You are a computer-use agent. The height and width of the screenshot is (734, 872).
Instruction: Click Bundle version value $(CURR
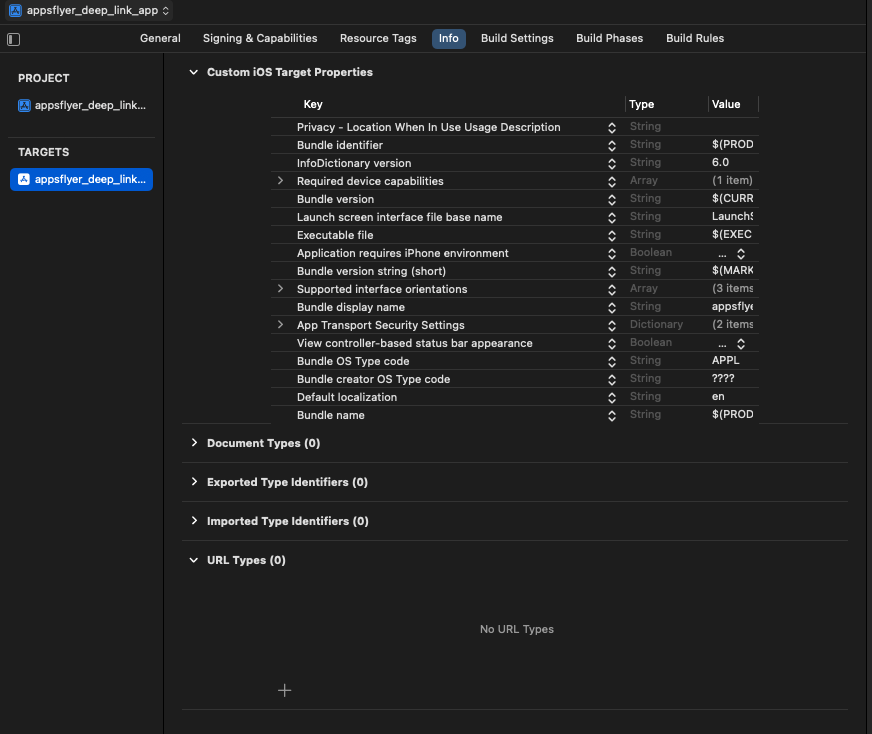pos(732,199)
